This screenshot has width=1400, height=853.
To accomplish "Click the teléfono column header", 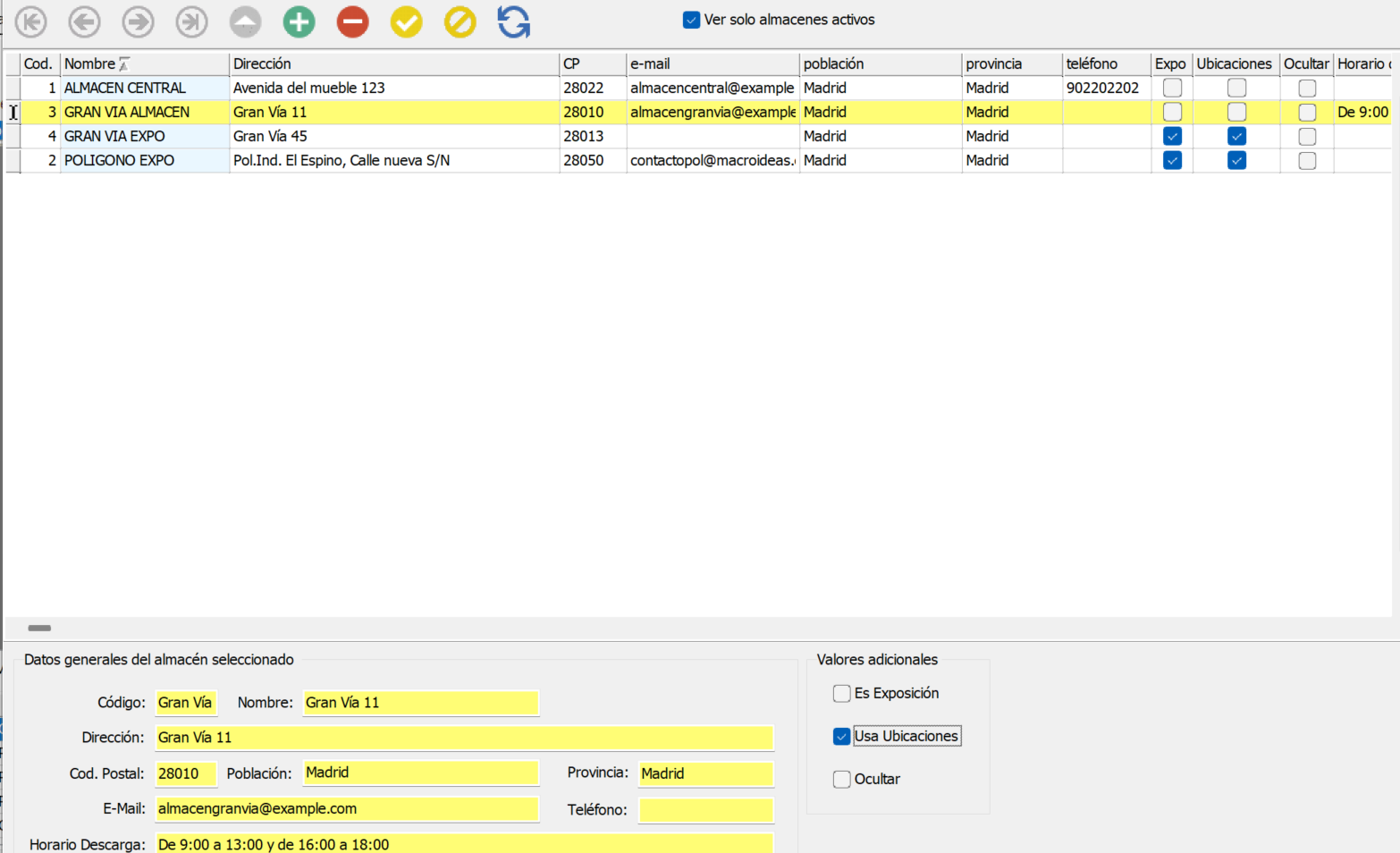I will [1107, 63].
